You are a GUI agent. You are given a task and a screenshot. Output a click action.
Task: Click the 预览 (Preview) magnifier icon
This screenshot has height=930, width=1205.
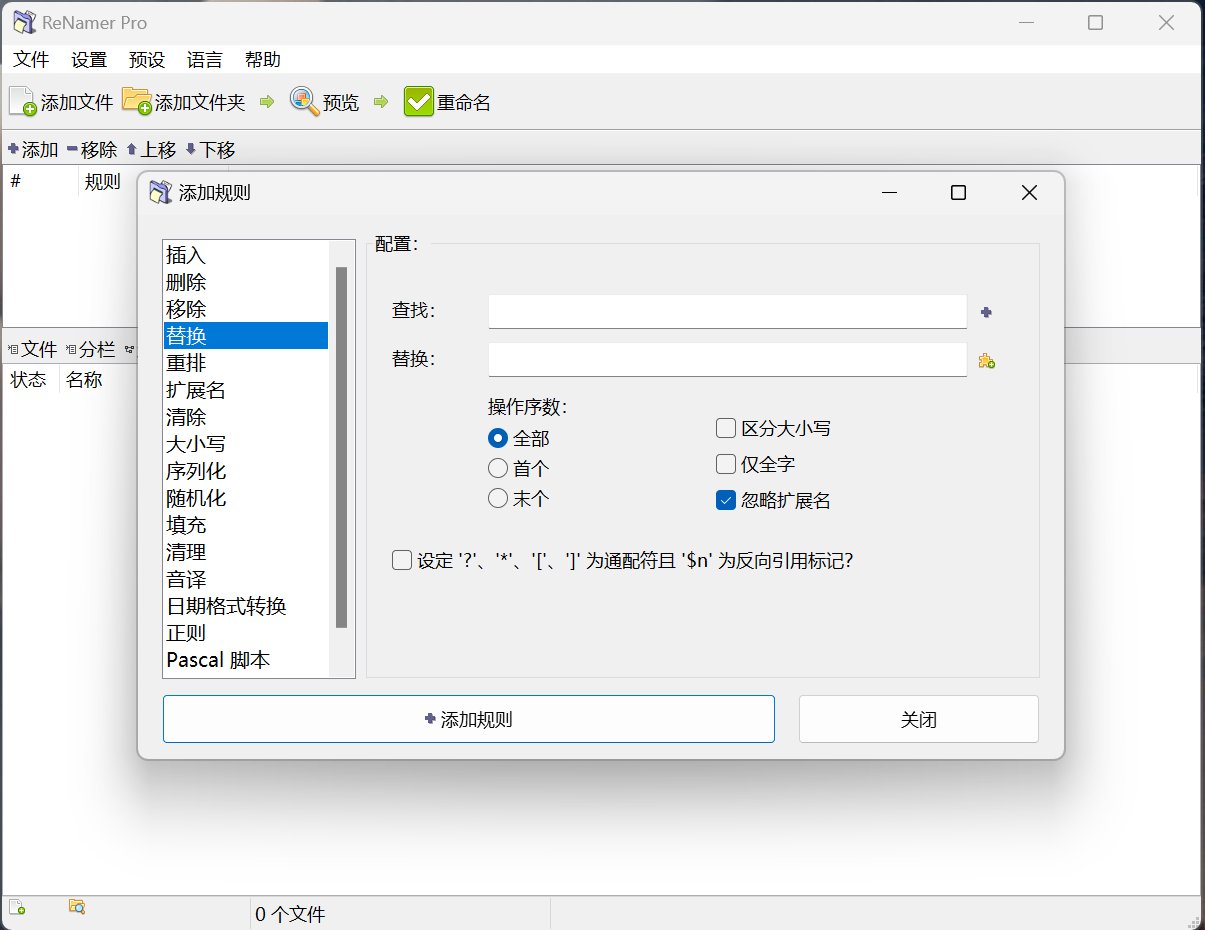click(304, 101)
